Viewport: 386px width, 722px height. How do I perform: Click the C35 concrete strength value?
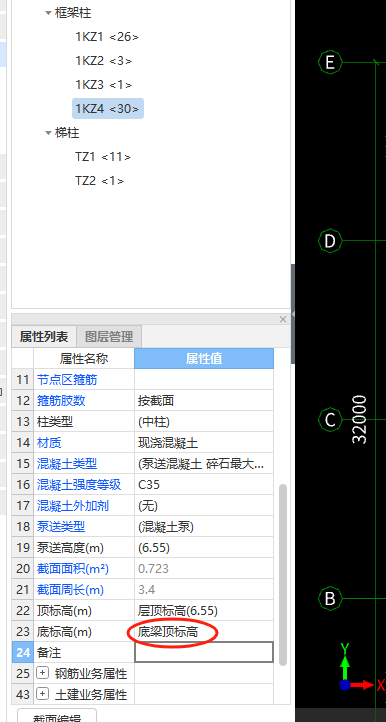point(204,484)
